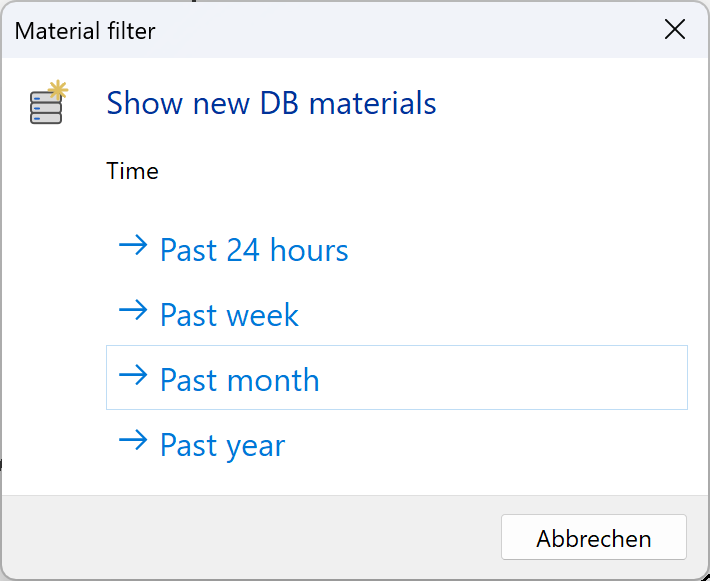The image size is (710, 581).
Task: Close the Material filter dialog
Action: 675,30
